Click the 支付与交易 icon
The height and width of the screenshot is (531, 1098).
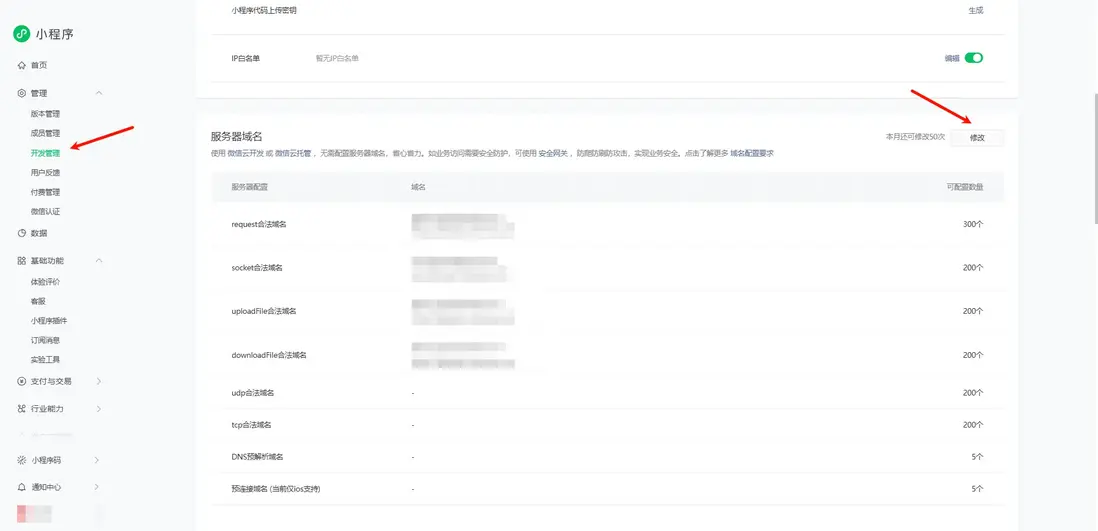coord(22,381)
